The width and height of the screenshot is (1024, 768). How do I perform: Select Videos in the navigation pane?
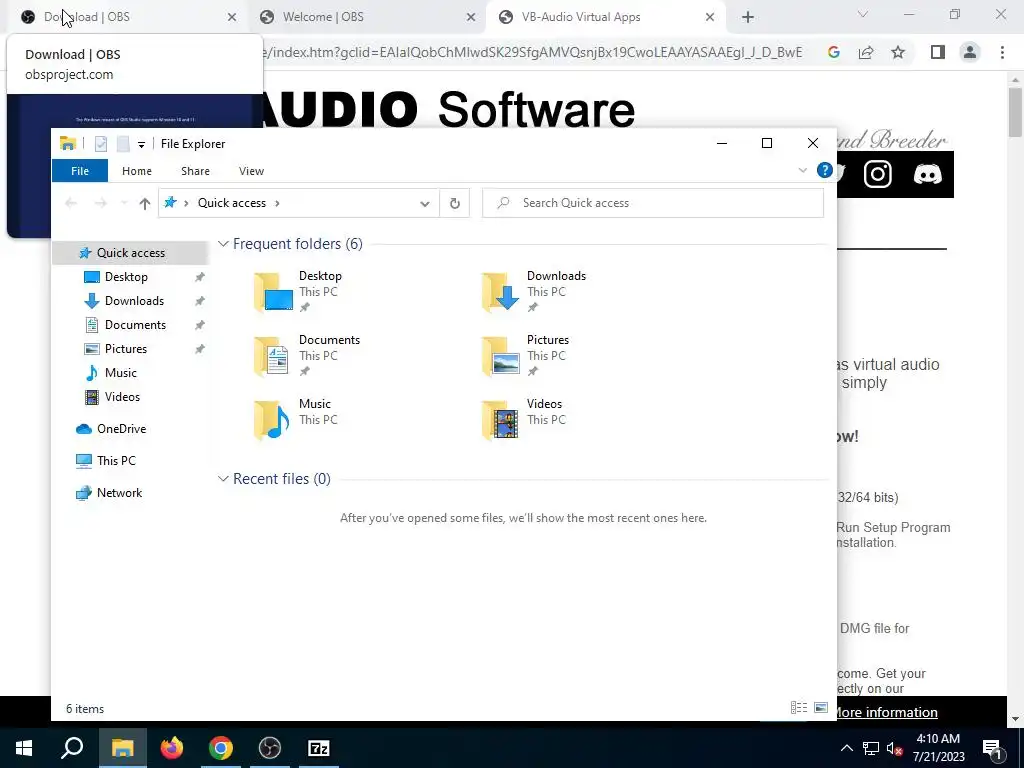click(122, 397)
